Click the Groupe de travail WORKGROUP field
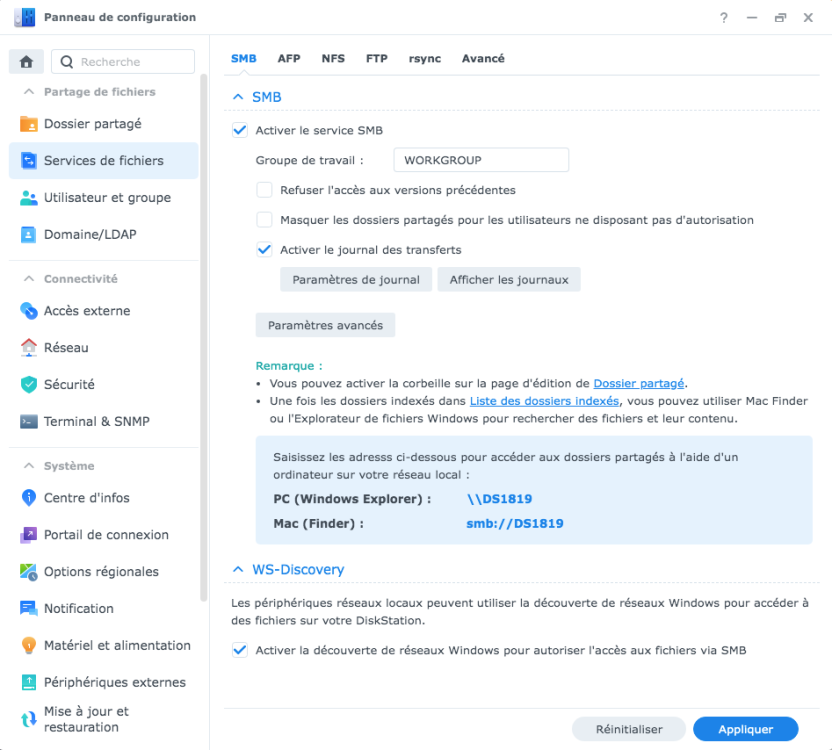The image size is (832, 750). 481,160
